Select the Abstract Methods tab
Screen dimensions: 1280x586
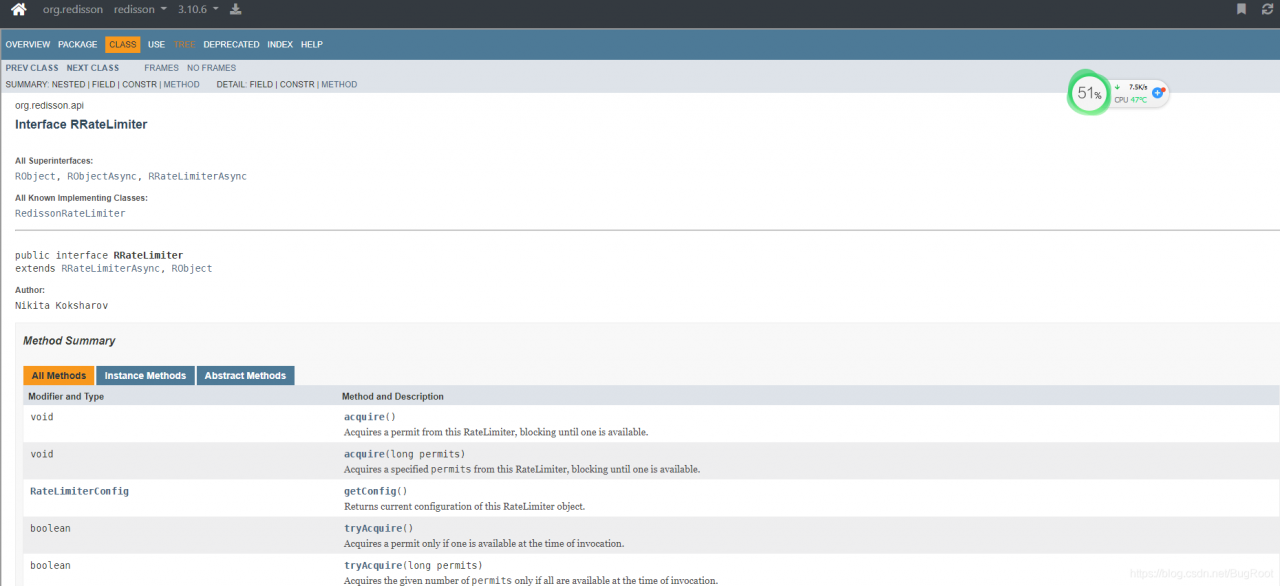[x=245, y=376]
